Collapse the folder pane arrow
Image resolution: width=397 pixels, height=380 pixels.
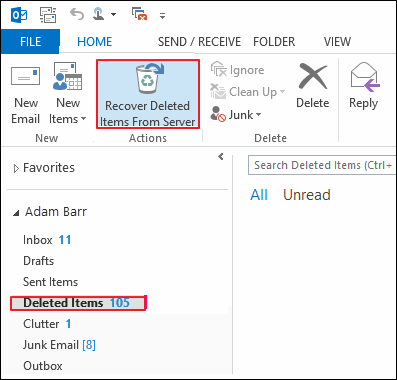click(x=221, y=157)
